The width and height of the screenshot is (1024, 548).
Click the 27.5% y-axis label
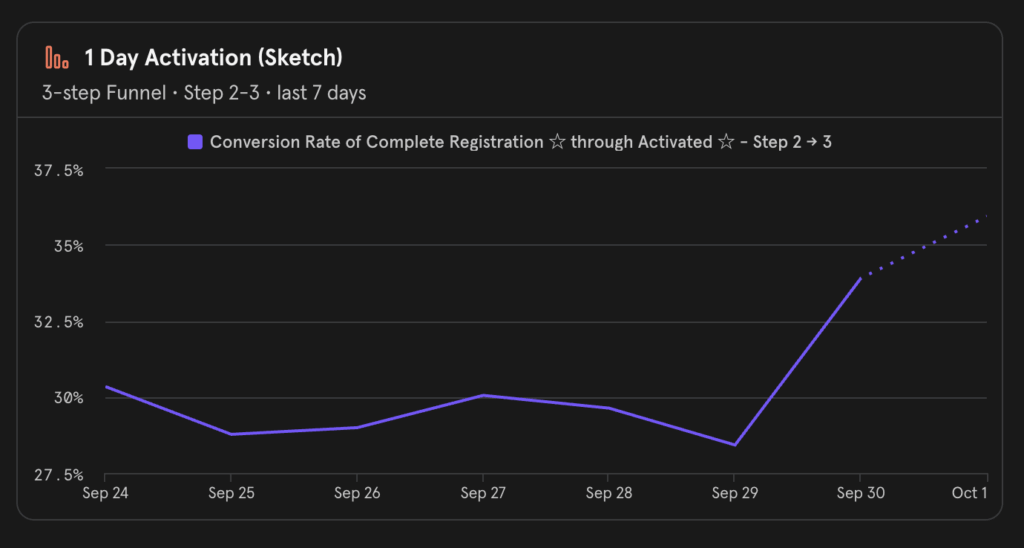click(57, 474)
